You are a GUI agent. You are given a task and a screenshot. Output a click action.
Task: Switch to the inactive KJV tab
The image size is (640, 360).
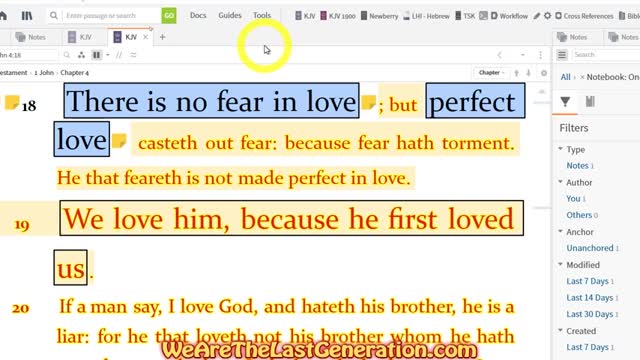[80, 37]
